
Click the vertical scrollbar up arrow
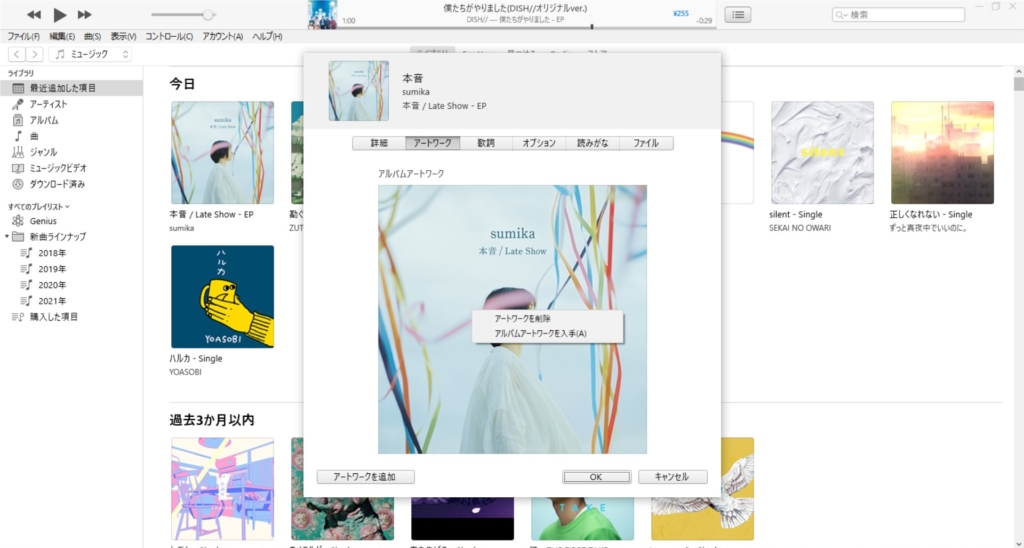pyautogui.click(x=1019, y=71)
